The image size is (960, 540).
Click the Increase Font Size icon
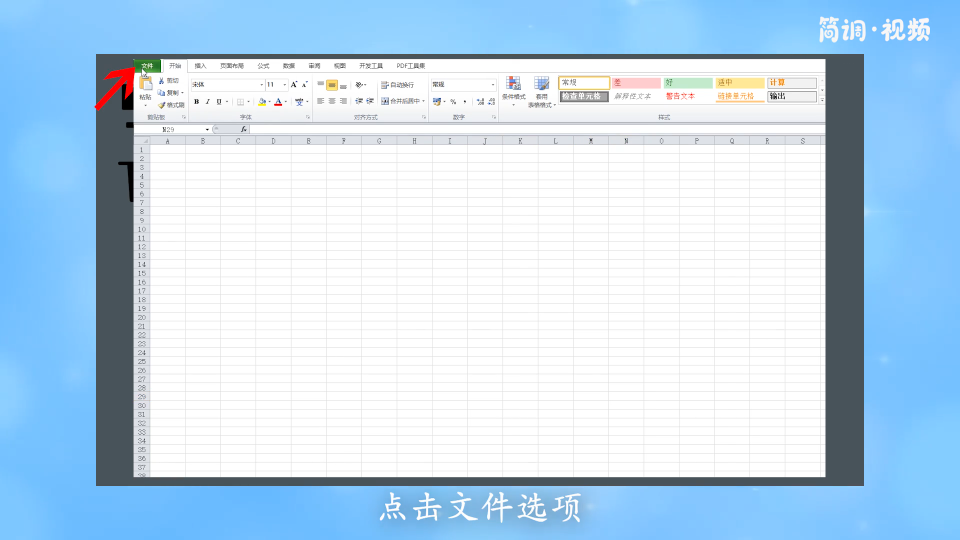pyautogui.click(x=294, y=85)
